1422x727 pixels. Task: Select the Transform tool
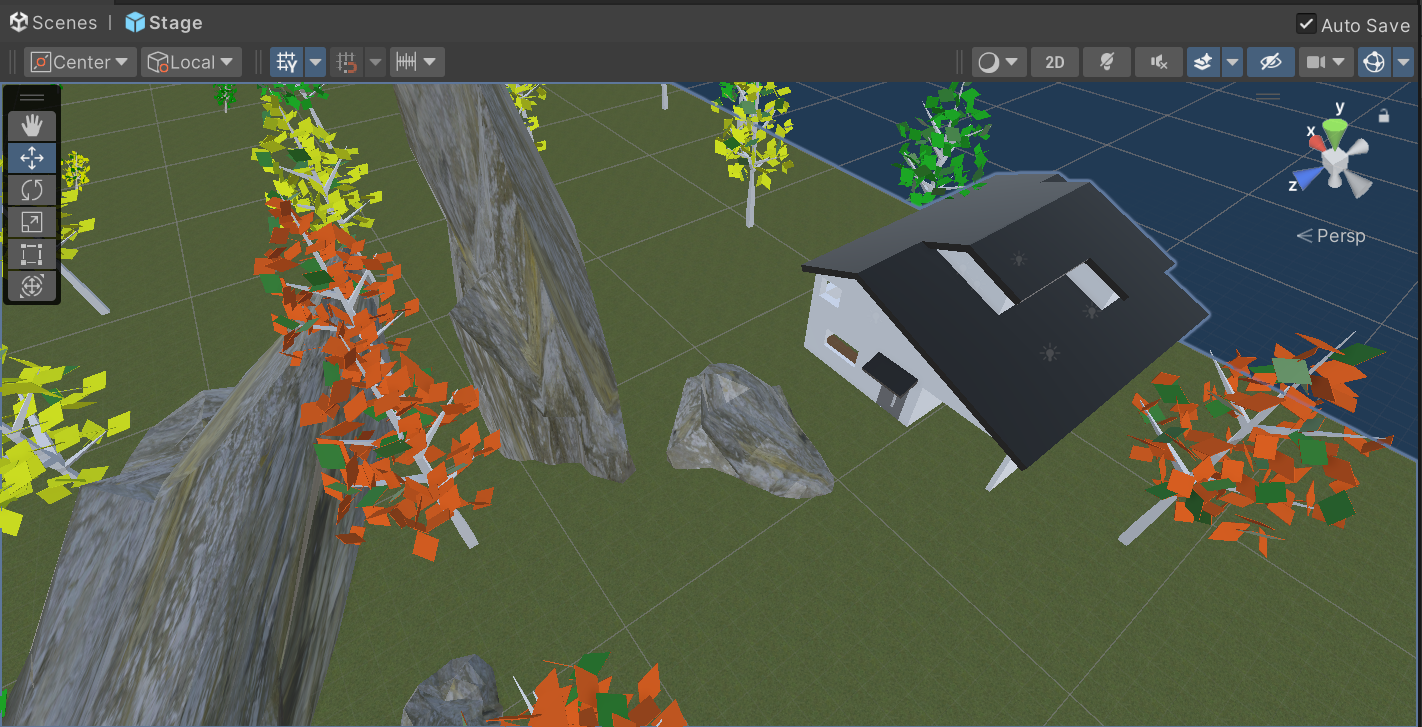coord(32,286)
